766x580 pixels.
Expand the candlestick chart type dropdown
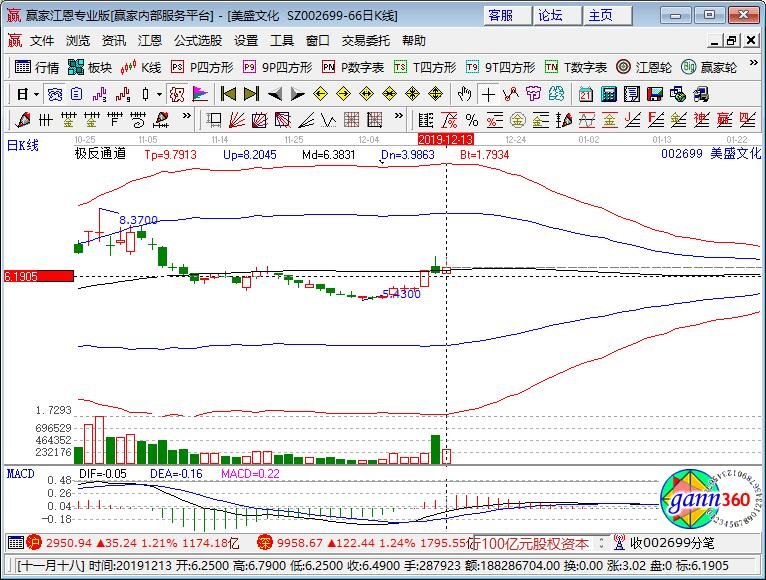pyautogui.click(x=159, y=94)
